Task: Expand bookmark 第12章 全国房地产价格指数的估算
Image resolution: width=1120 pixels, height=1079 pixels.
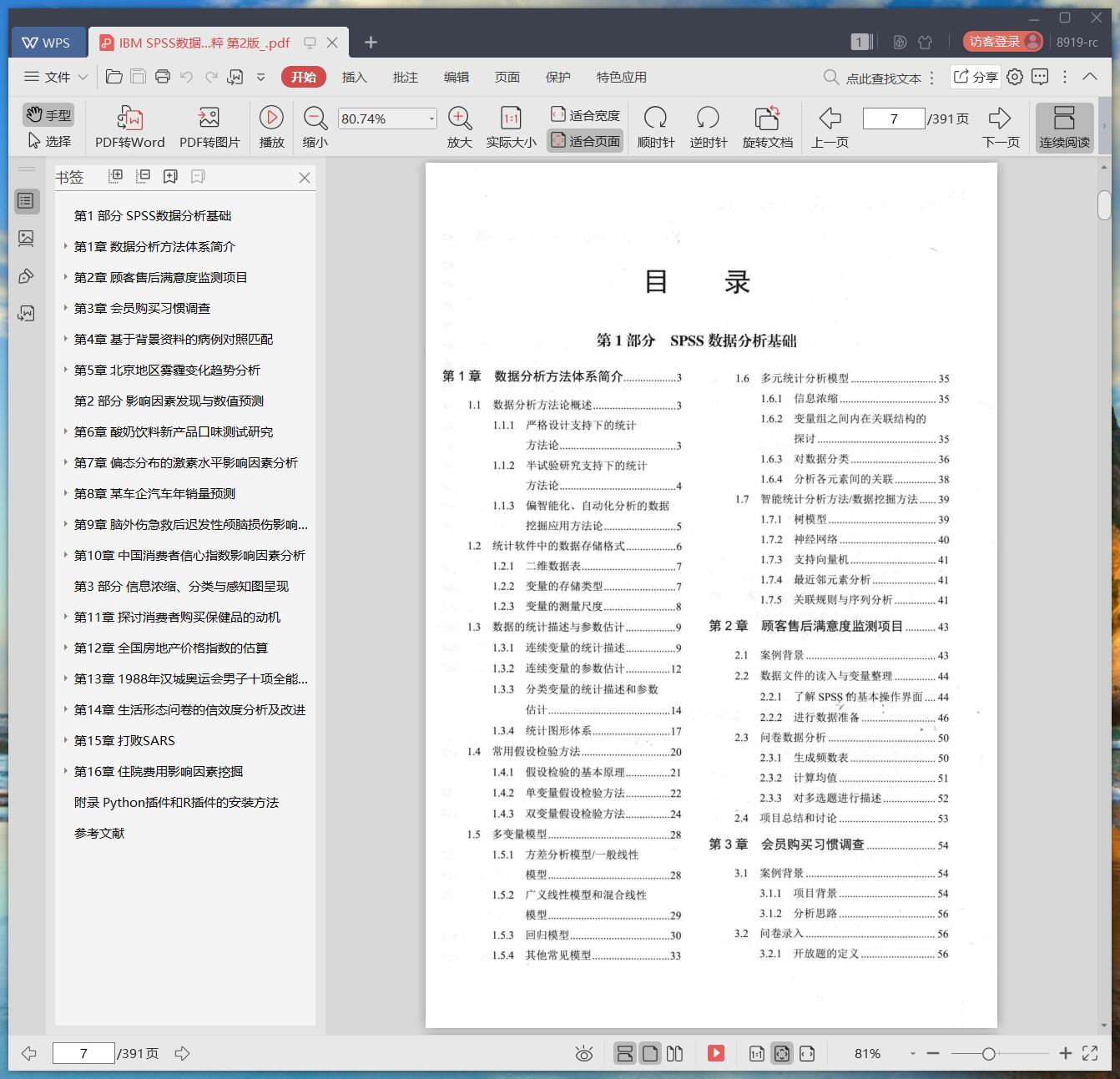Action: (66, 648)
